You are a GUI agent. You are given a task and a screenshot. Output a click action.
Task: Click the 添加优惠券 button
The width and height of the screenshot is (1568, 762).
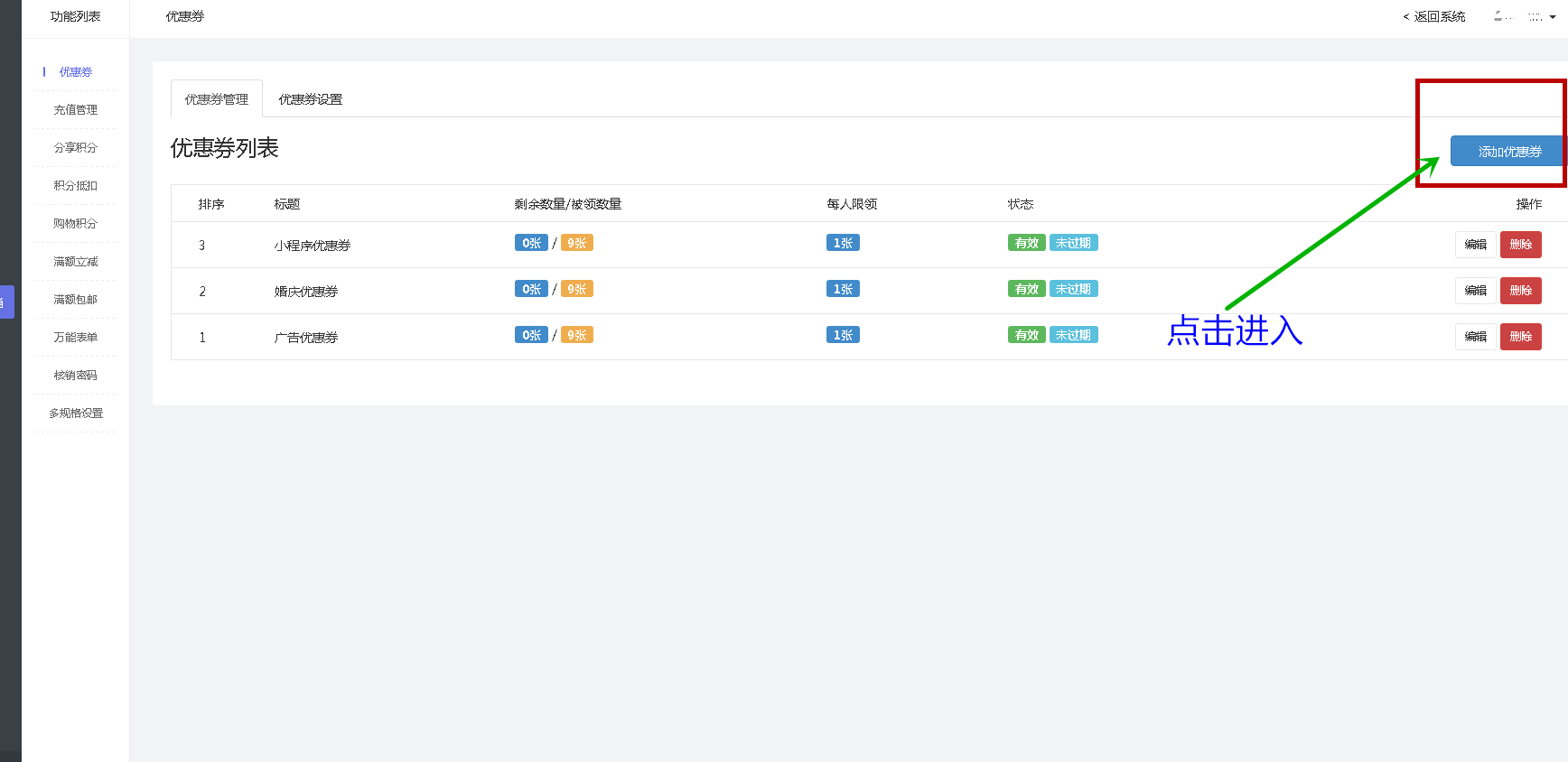point(1507,152)
